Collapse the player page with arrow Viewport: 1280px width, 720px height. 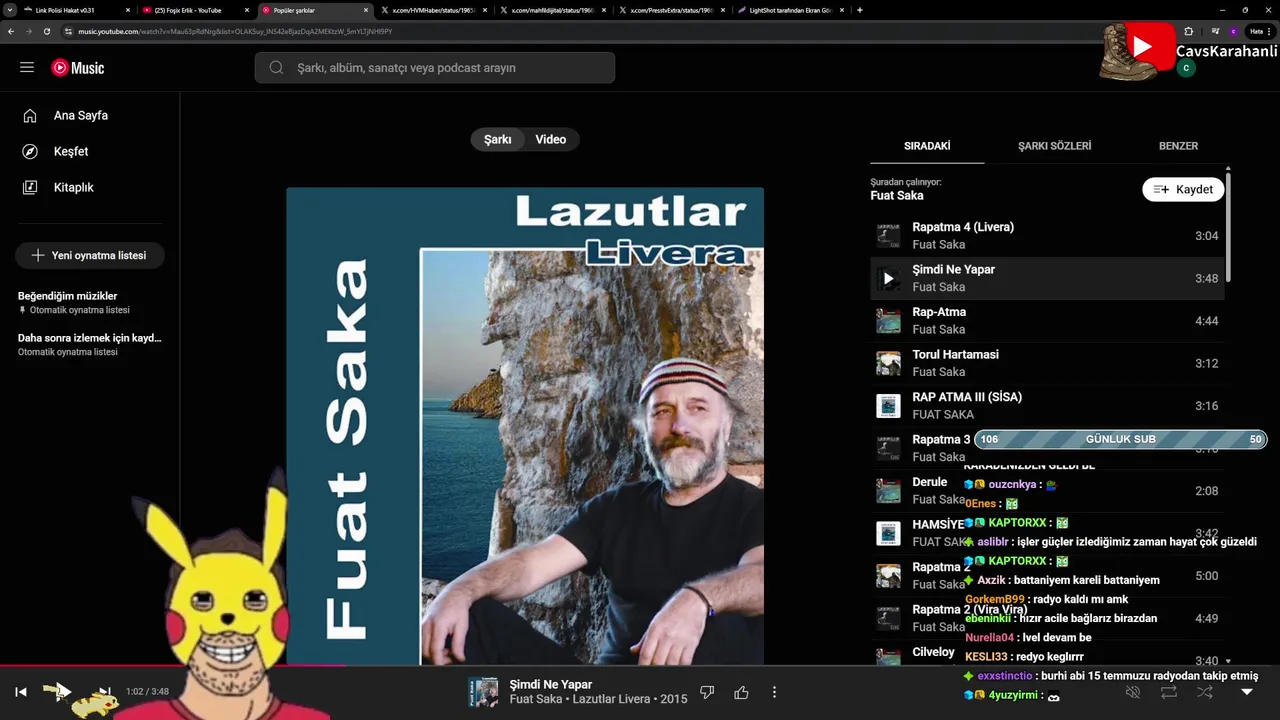click(x=1246, y=692)
